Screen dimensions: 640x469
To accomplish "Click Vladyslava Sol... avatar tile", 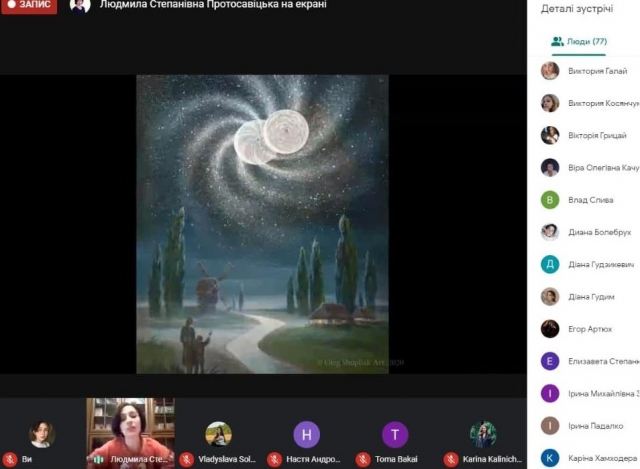I will [x=218, y=434].
